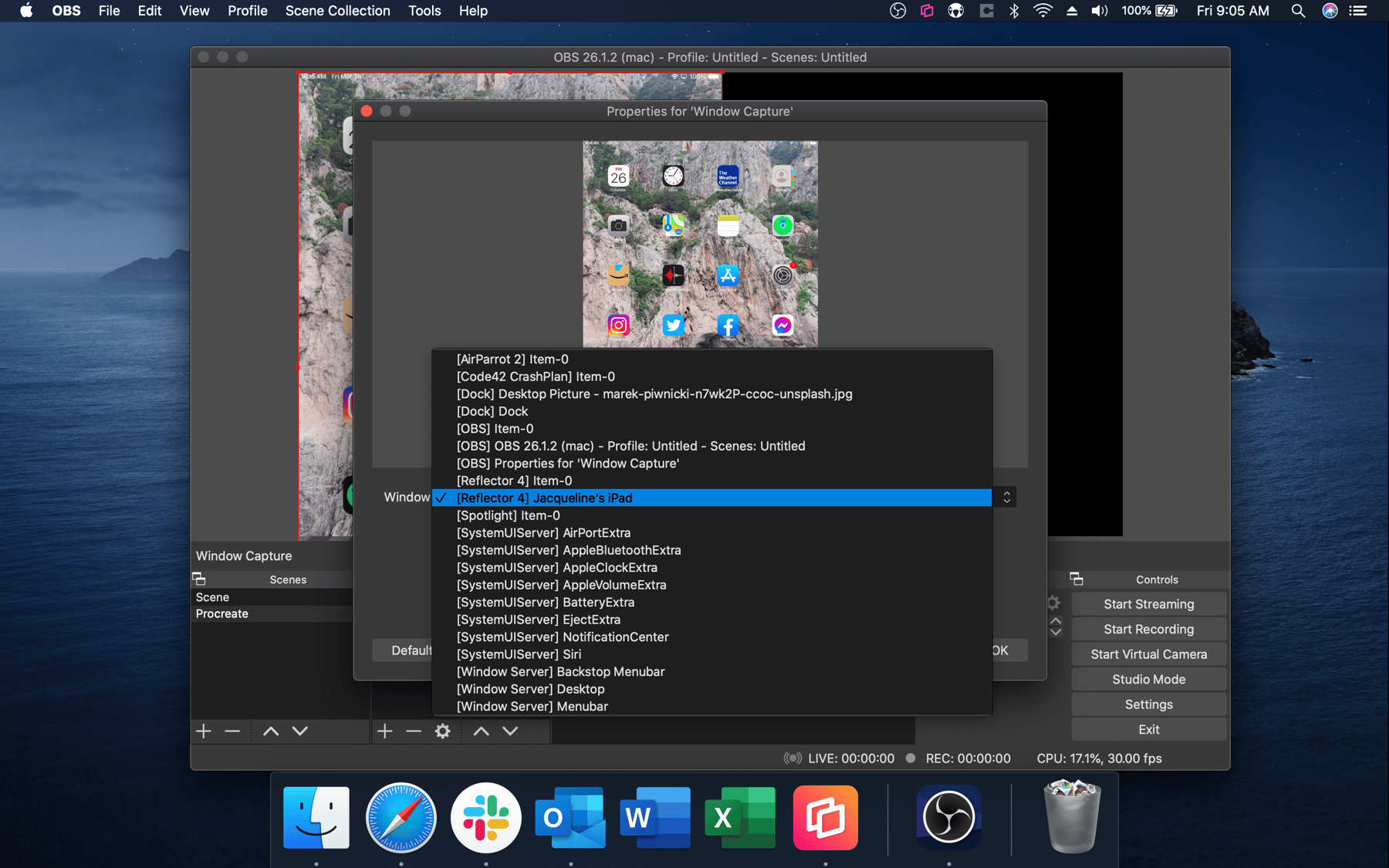This screenshot has width=1389, height=868.
Task: Move the selected source up with the arrow icon
Action: click(x=481, y=731)
